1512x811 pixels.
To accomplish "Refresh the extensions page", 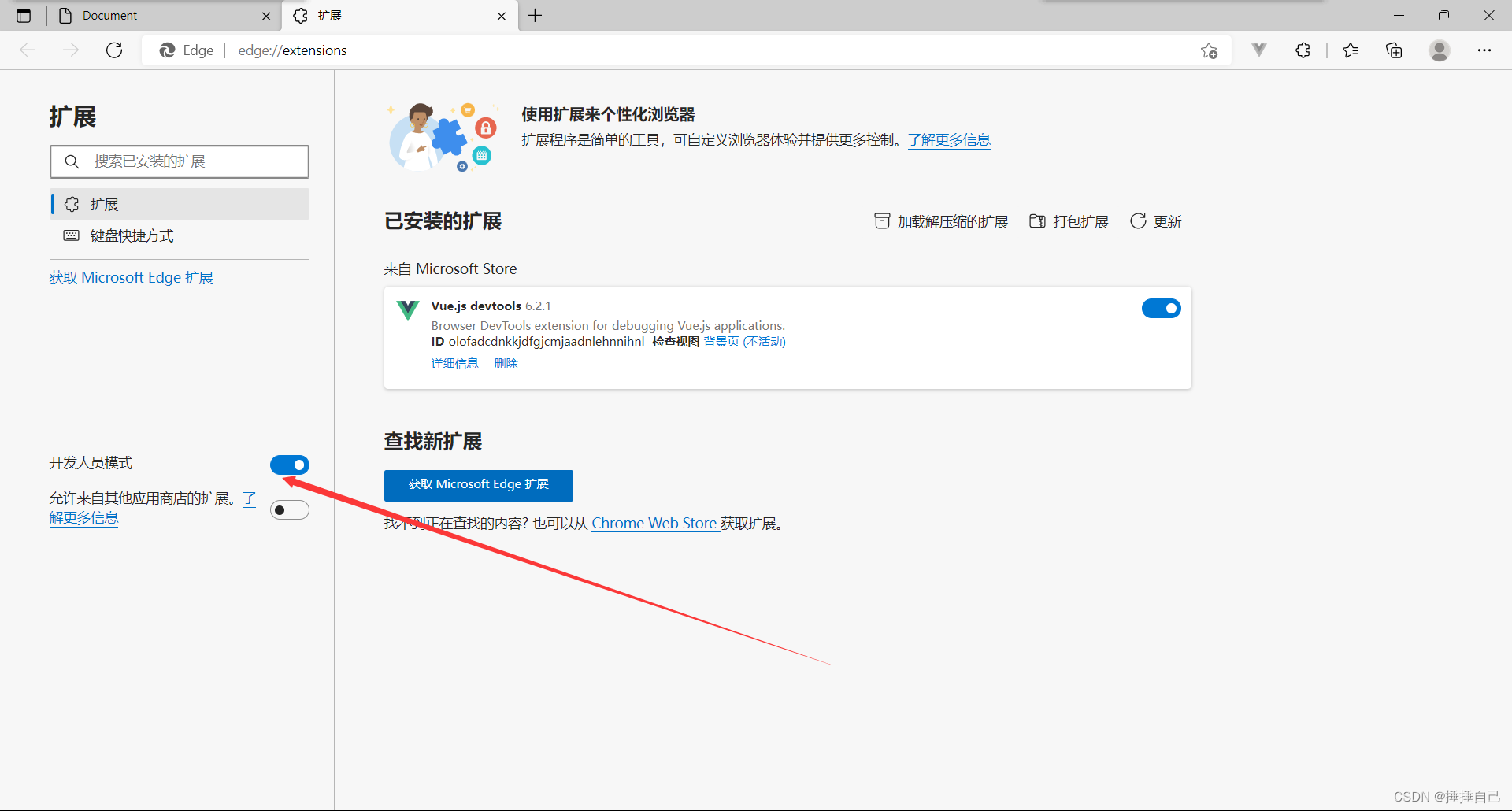I will pyautogui.click(x=114, y=50).
